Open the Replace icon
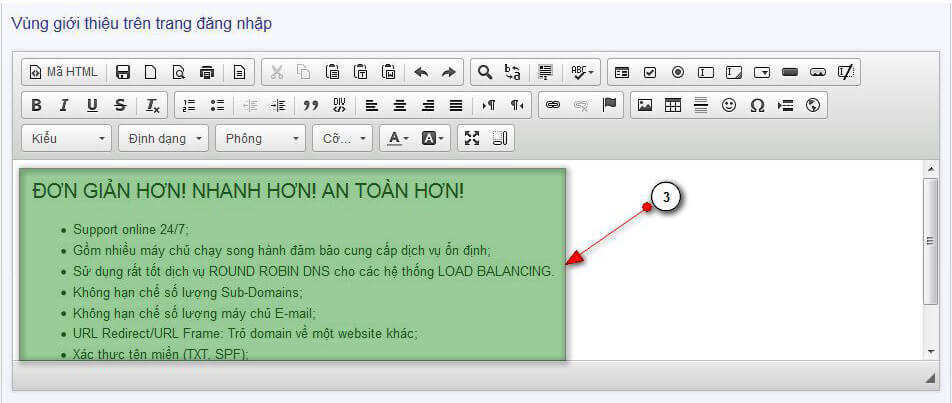This screenshot has width=952, height=403. pyautogui.click(x=512, y=72)
